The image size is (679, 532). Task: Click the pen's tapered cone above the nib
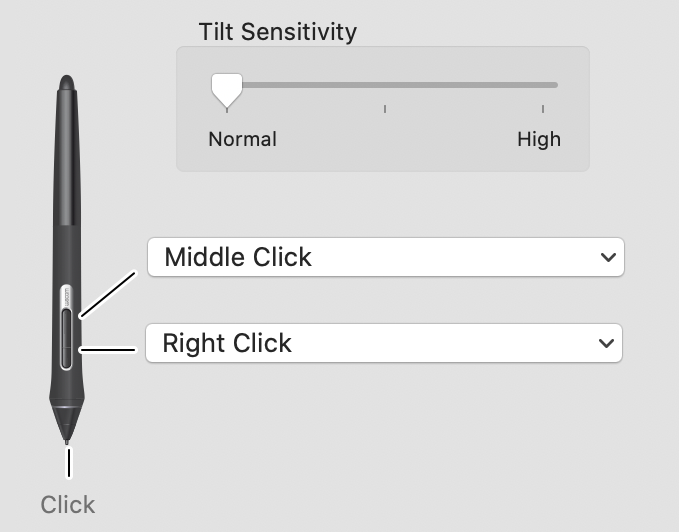point(66,422)
